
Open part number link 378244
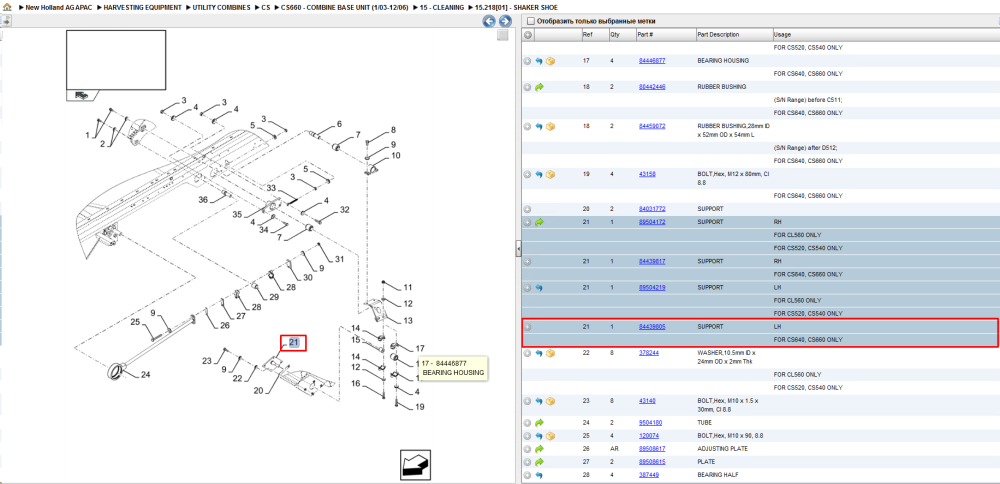point(649,353)
